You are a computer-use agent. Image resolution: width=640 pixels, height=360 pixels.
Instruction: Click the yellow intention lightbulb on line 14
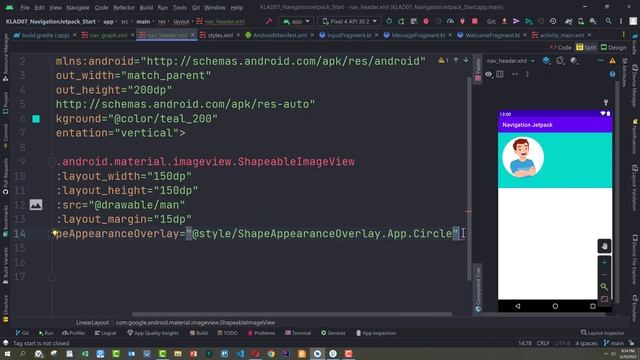[54, 233]
